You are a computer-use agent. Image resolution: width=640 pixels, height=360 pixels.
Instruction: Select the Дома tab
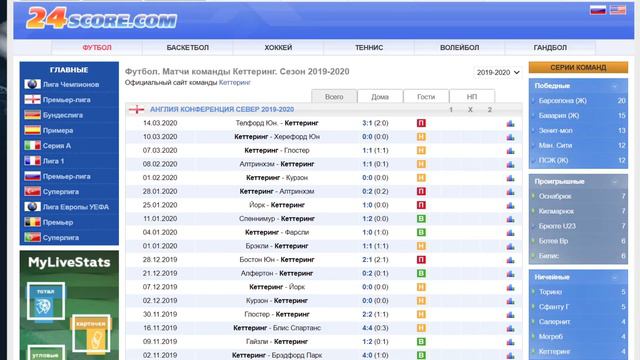(x=380, y=97)
